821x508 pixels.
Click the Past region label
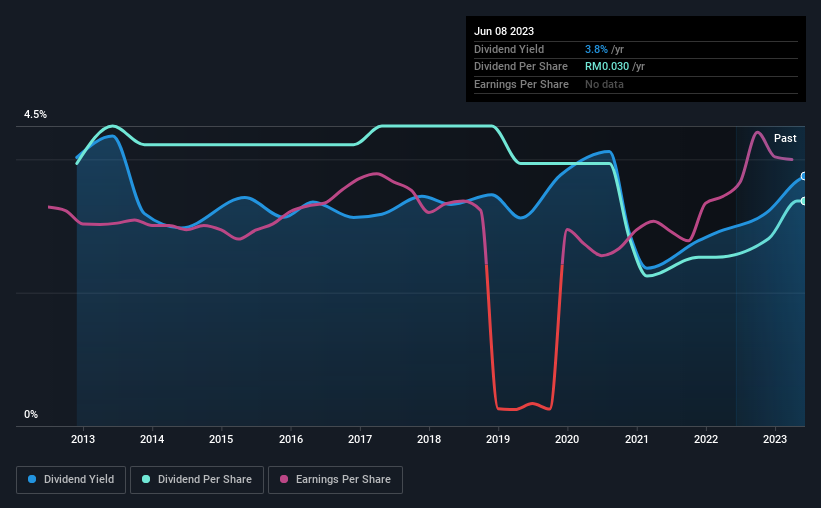tap(785, 138)
